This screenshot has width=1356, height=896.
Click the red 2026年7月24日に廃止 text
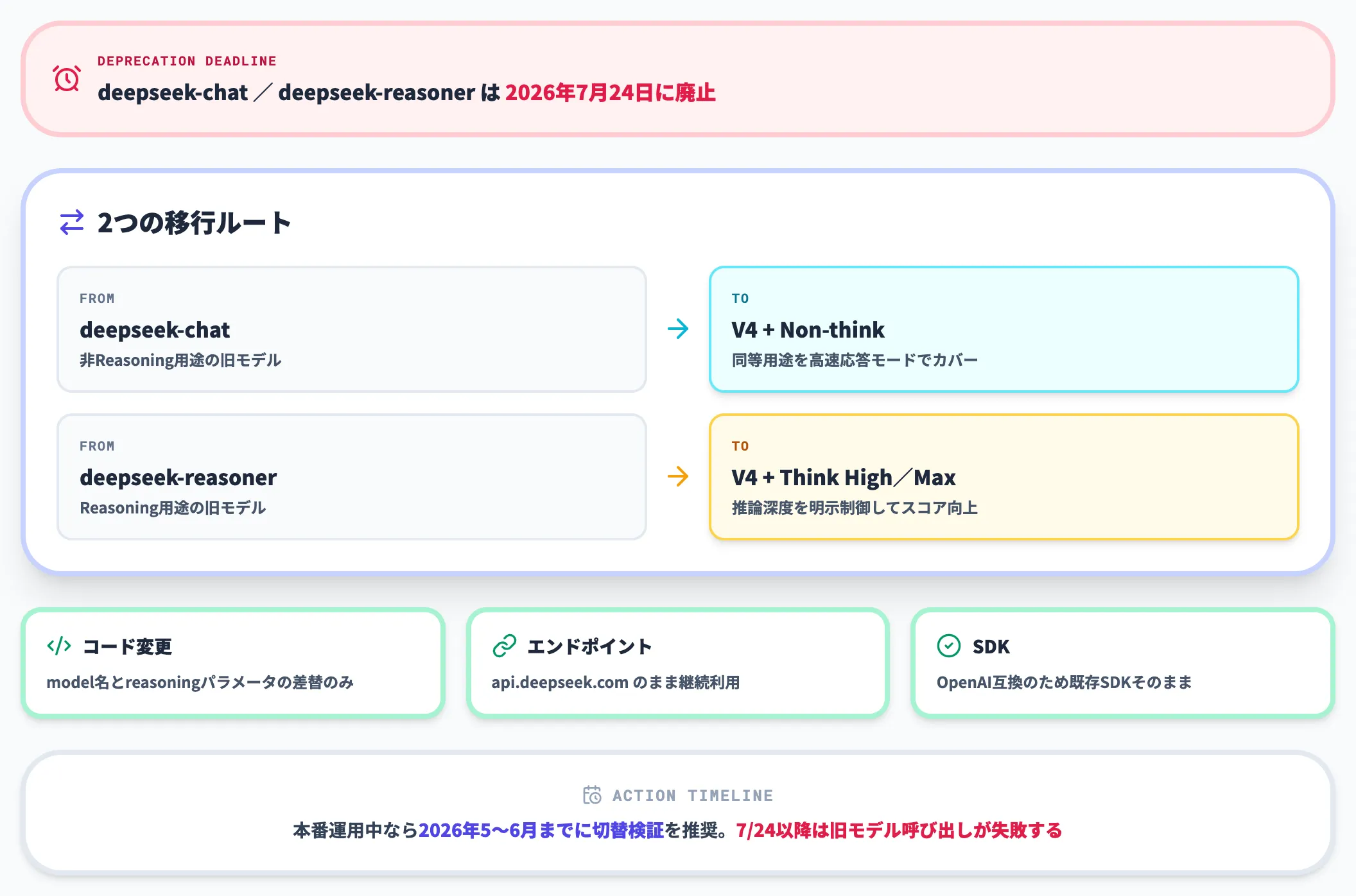click(610, 93)
